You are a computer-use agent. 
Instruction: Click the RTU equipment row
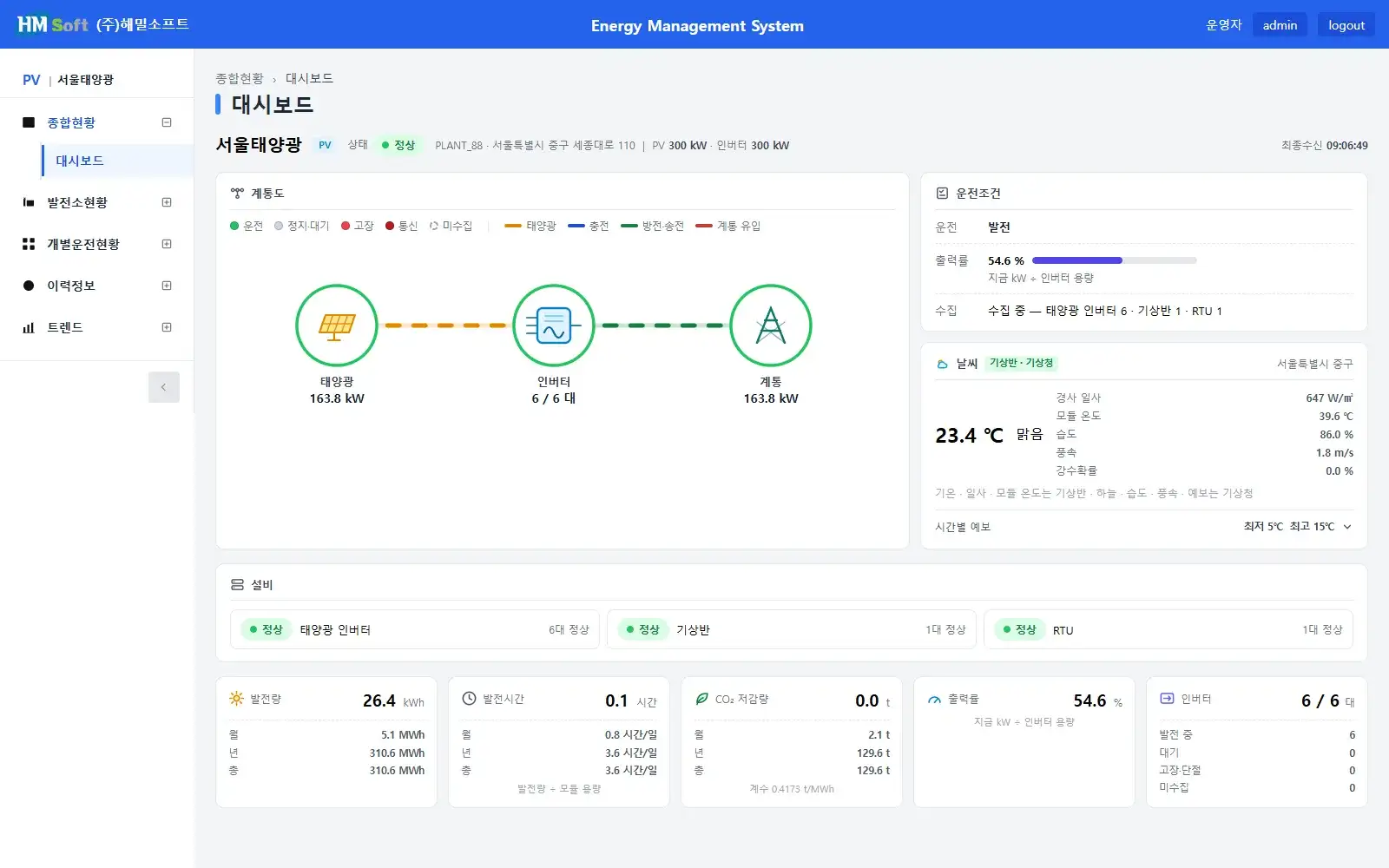1168,629
